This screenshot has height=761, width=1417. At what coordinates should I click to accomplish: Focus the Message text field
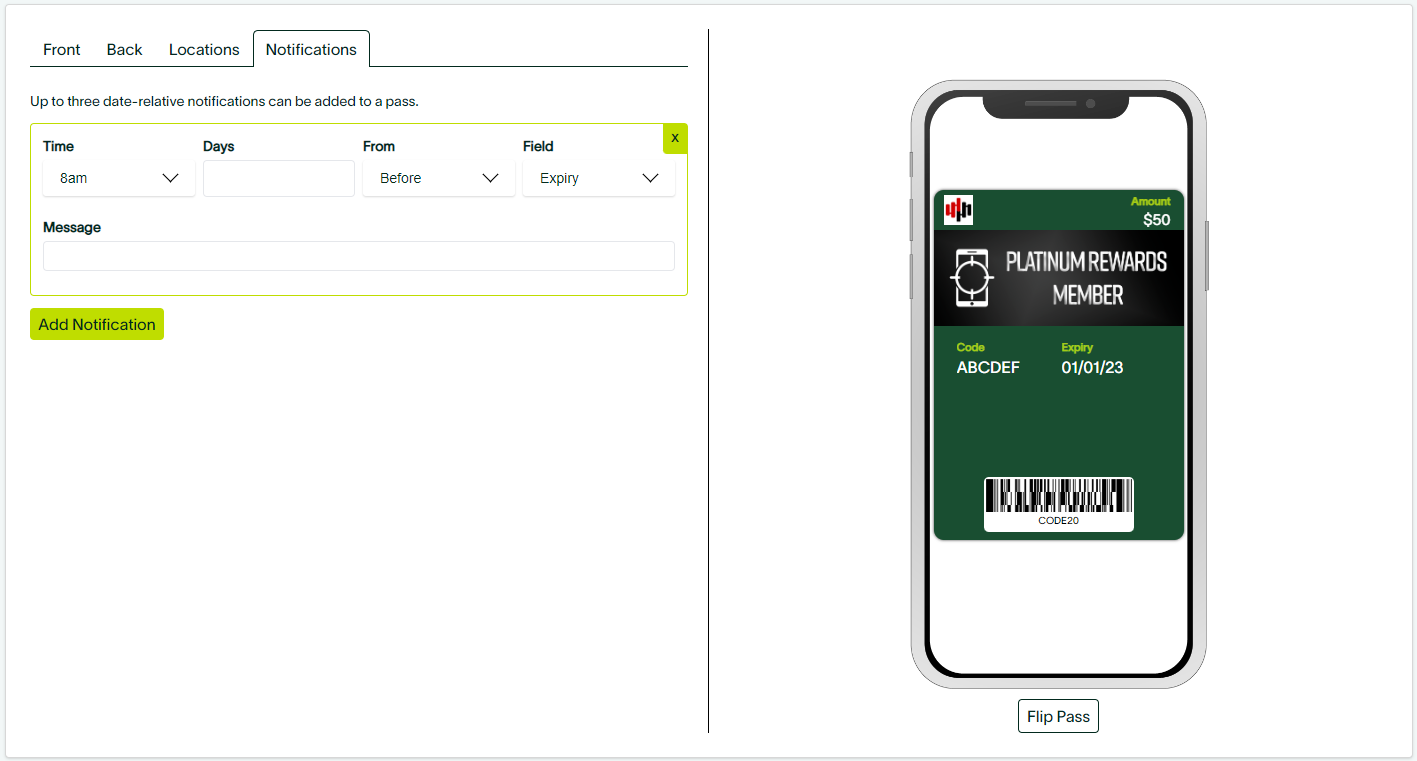point(358,256)
